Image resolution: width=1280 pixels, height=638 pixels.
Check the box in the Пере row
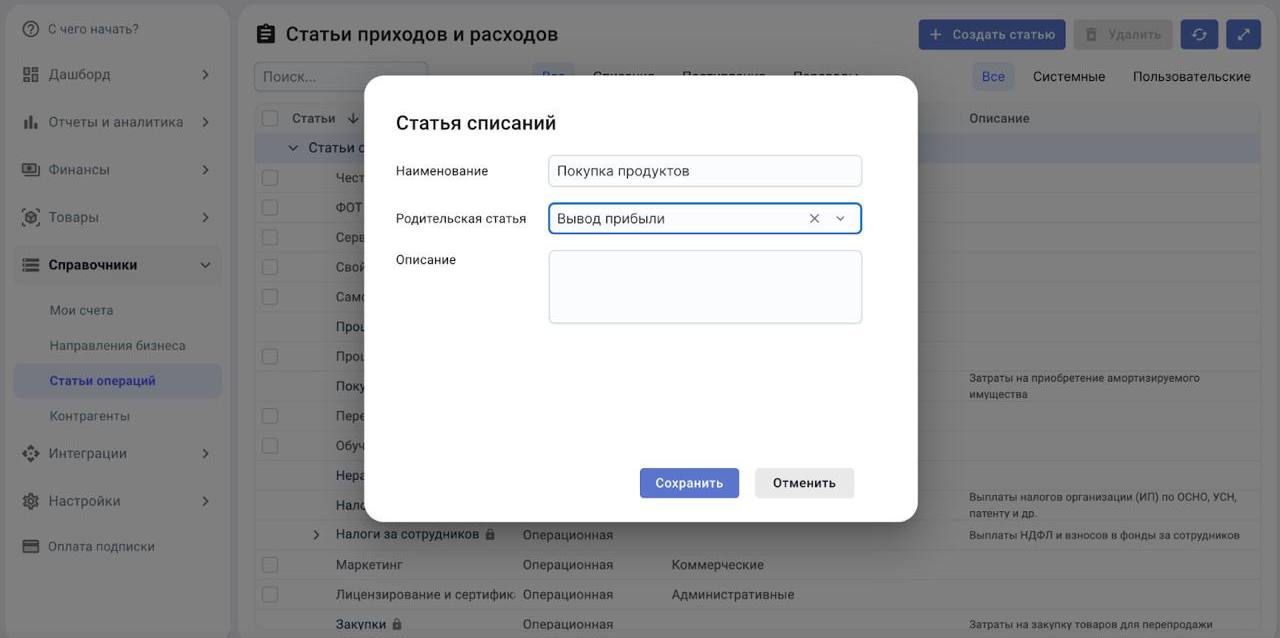270,416
